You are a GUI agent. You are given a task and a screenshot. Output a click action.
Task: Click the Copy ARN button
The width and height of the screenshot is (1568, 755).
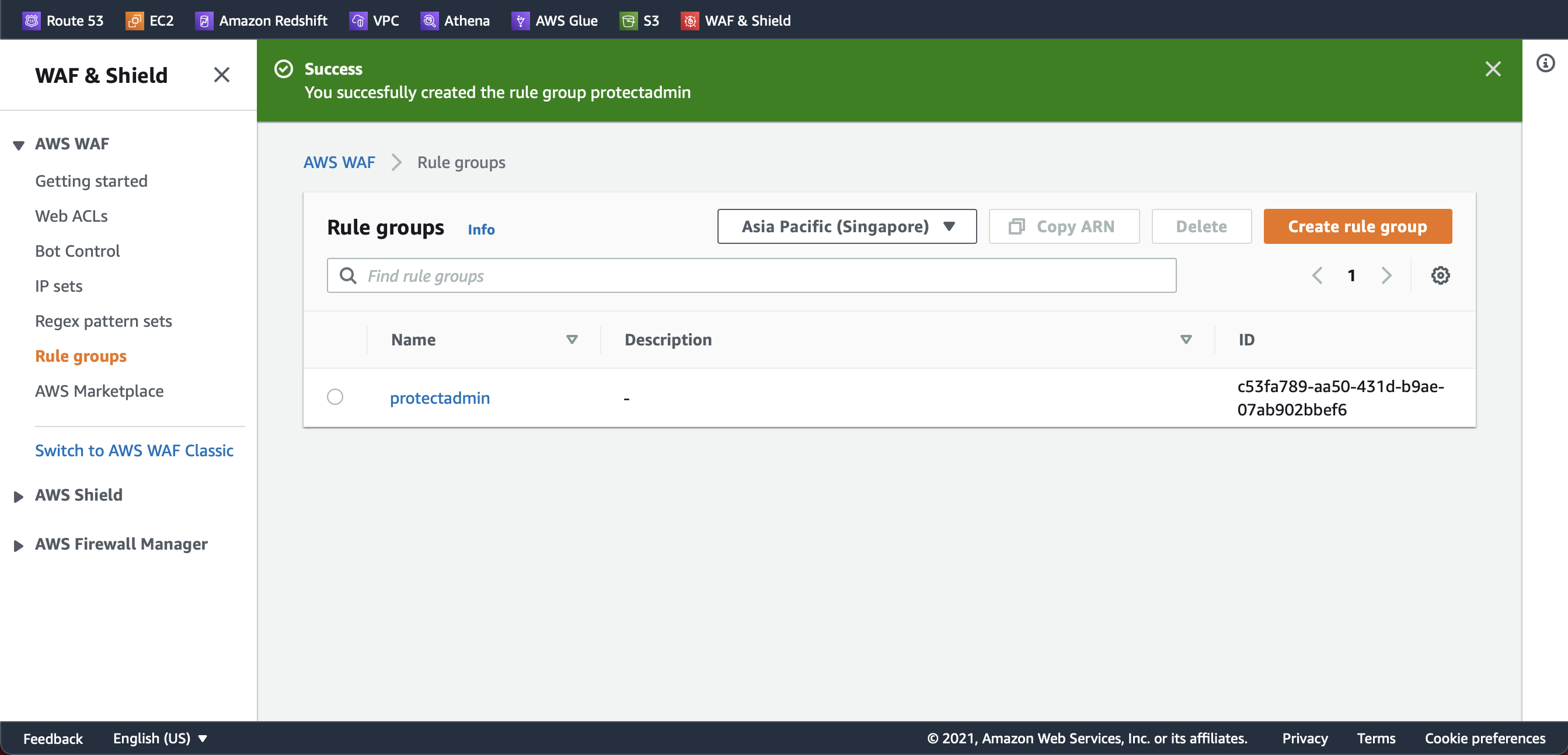click(1064, 226)
